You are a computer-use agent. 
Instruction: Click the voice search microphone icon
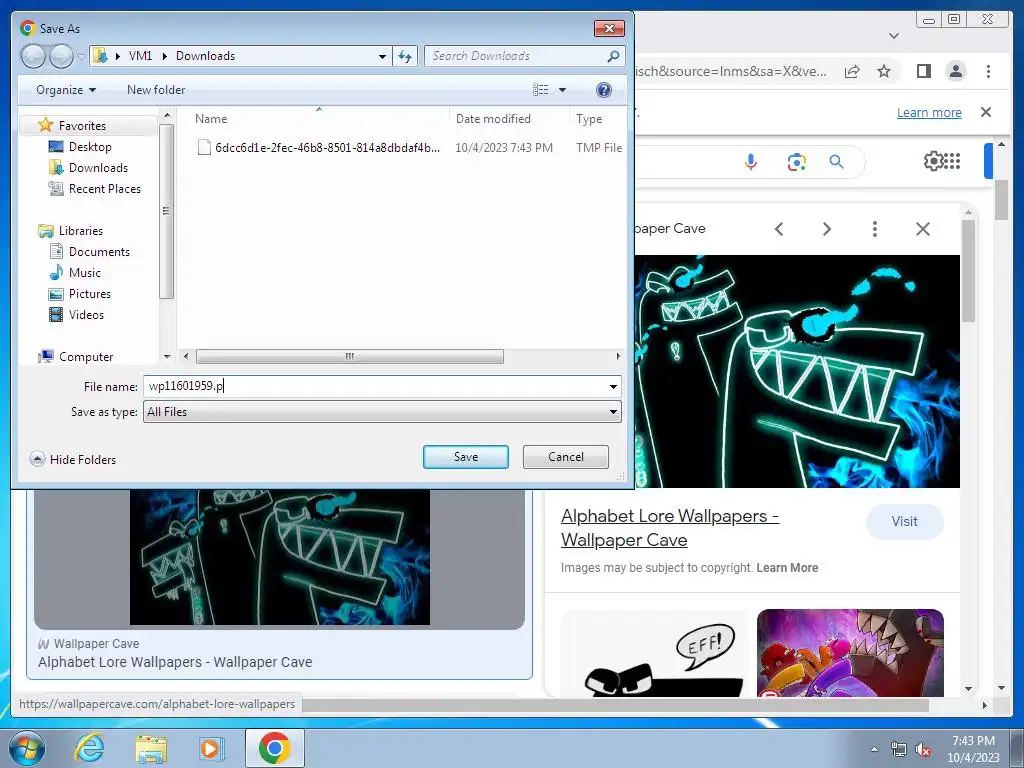point(751,161)
